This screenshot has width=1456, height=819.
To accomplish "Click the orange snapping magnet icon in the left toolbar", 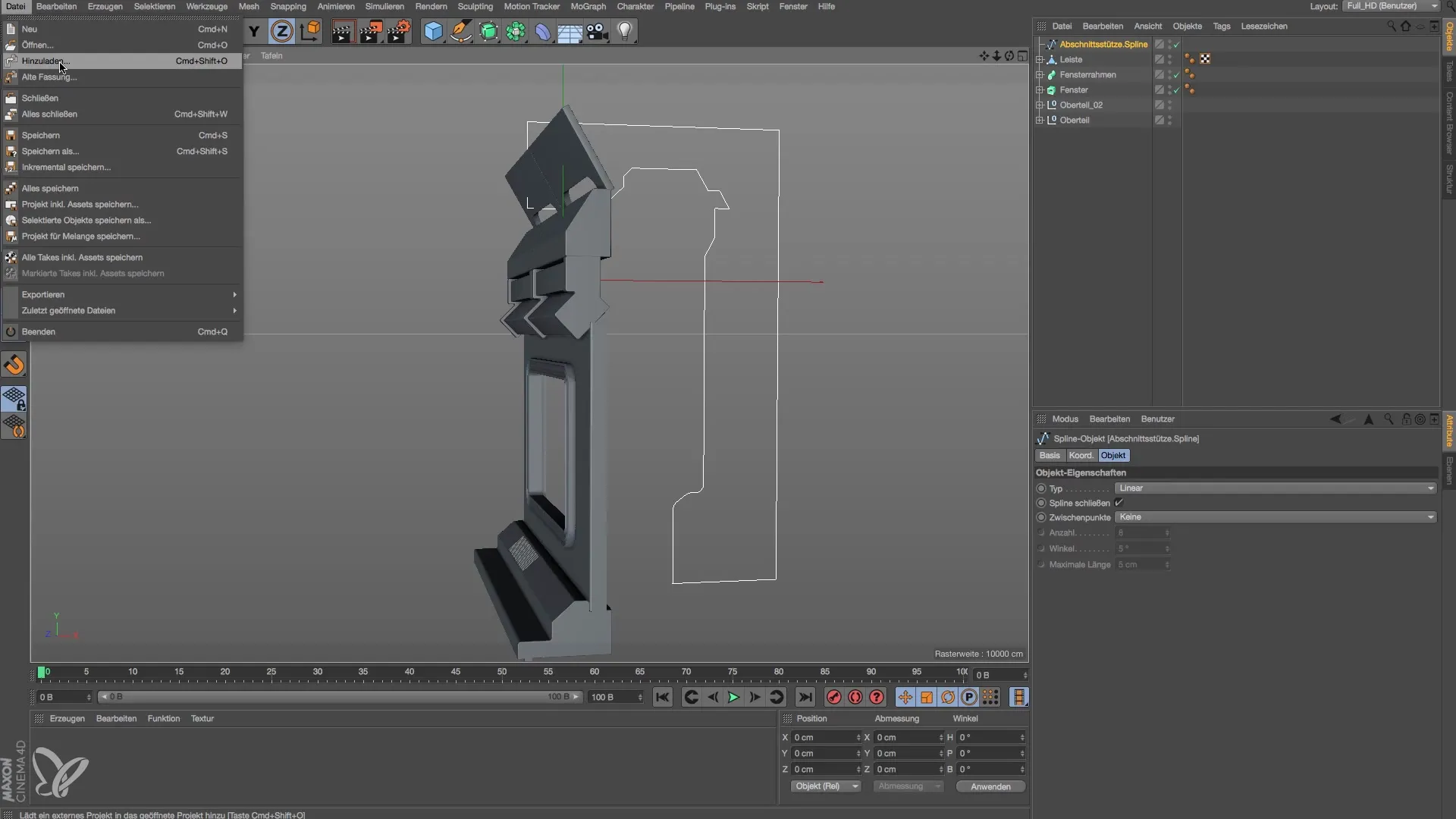I will coord(14,366).
